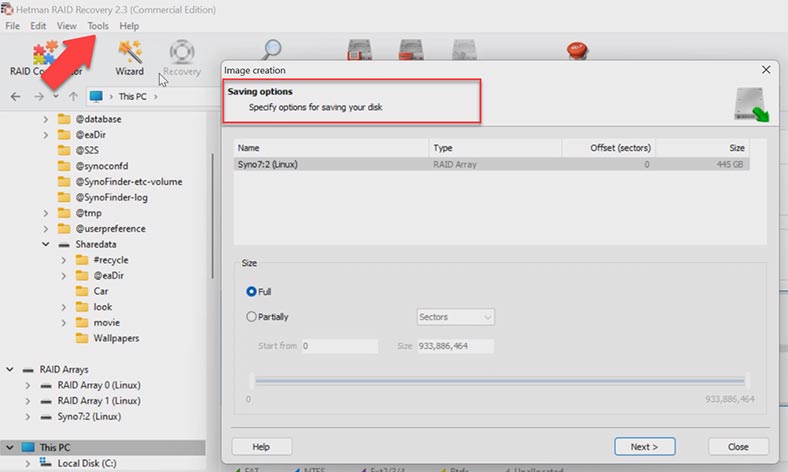Image resolution: width=788 pixels, height=472 pixels.
Task: Open recent locations dropdown arrow
Action: [56, 97]
